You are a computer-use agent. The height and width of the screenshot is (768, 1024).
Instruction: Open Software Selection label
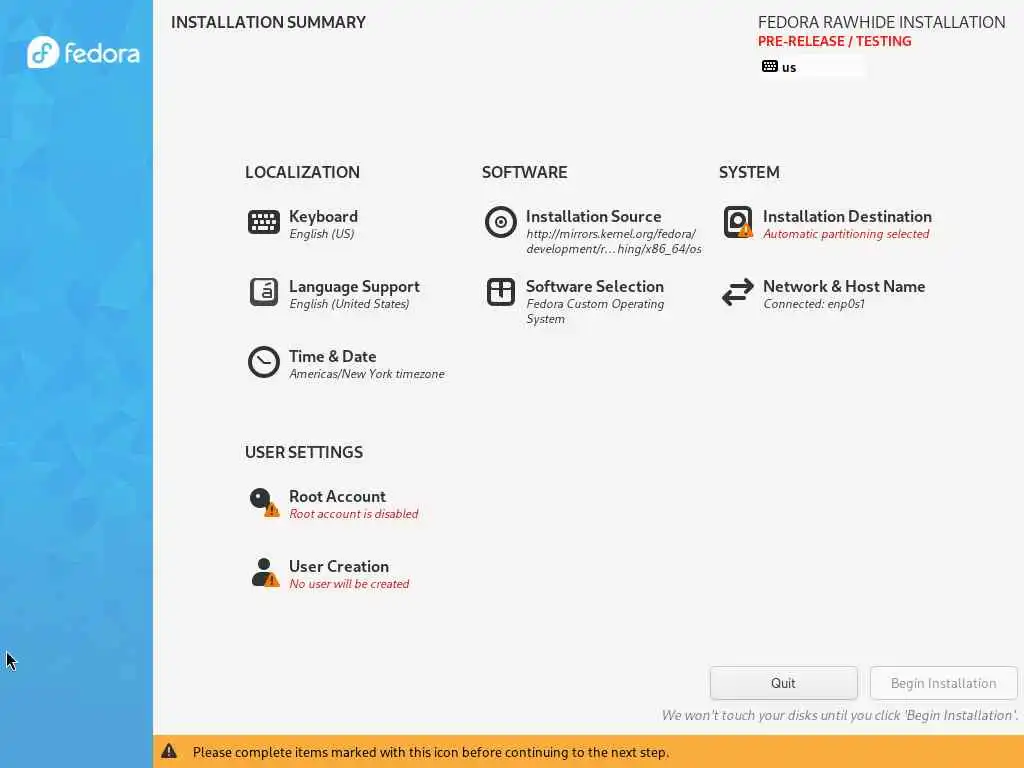pos(595,286)
